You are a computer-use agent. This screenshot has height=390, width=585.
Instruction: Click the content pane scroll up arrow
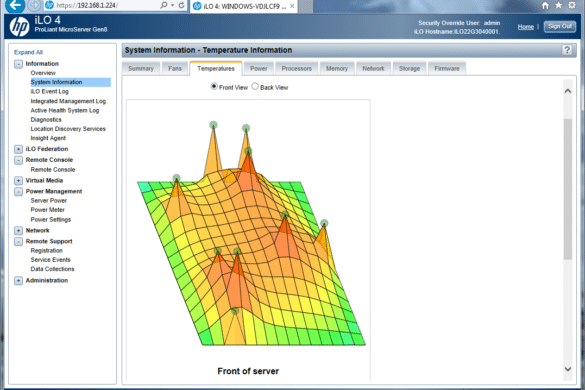567,91
